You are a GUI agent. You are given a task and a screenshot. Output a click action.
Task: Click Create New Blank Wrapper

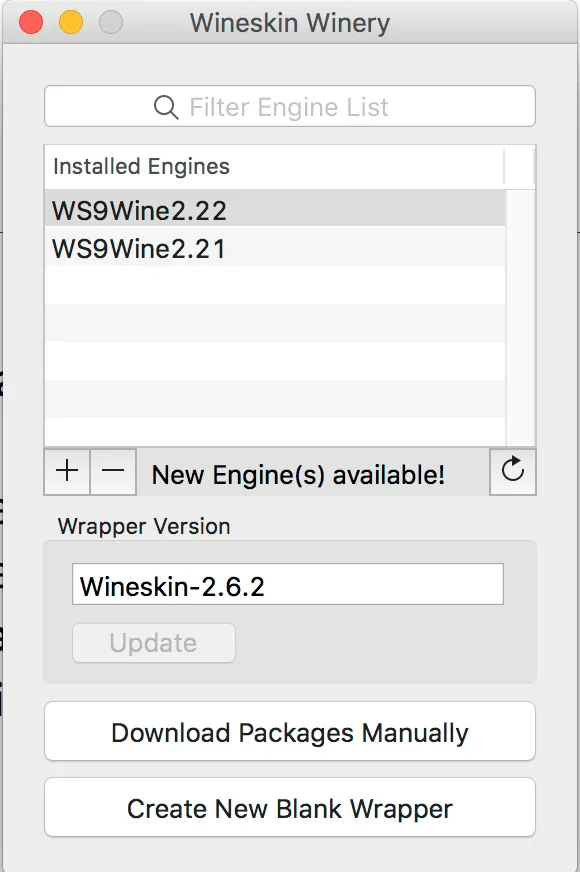[x=290, y=807]
